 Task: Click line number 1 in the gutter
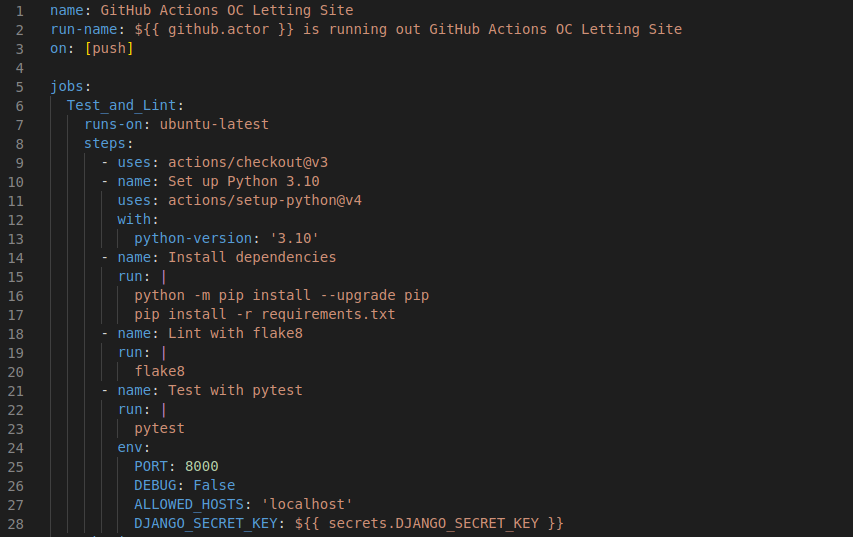[x=19, y=11]
